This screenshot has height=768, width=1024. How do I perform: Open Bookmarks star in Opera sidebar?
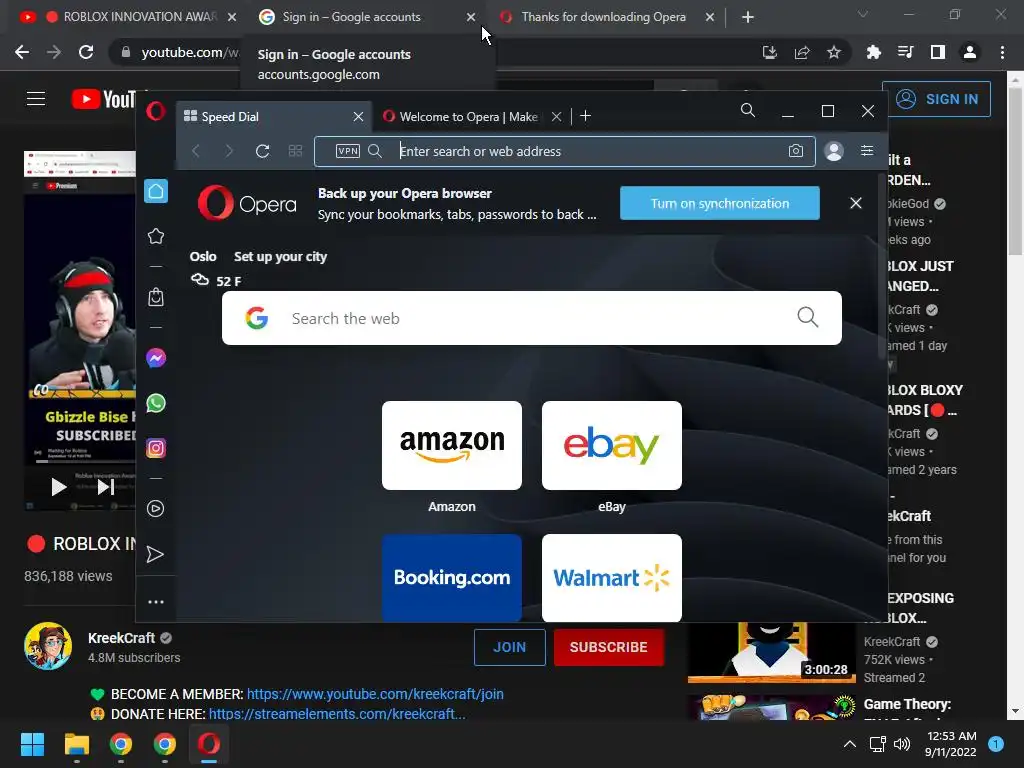pyautogui.click(x=156, y=236)
